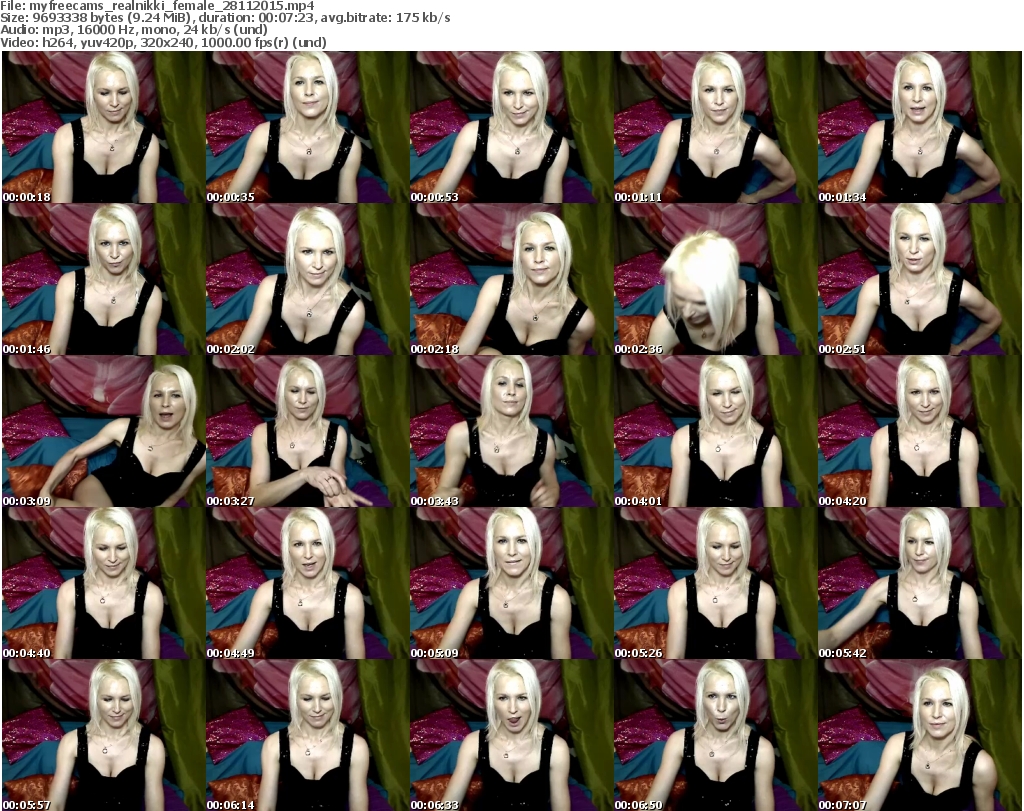
Task: Select the thumbnail frame at 00:05:57
Action: (x=104, y=735)
